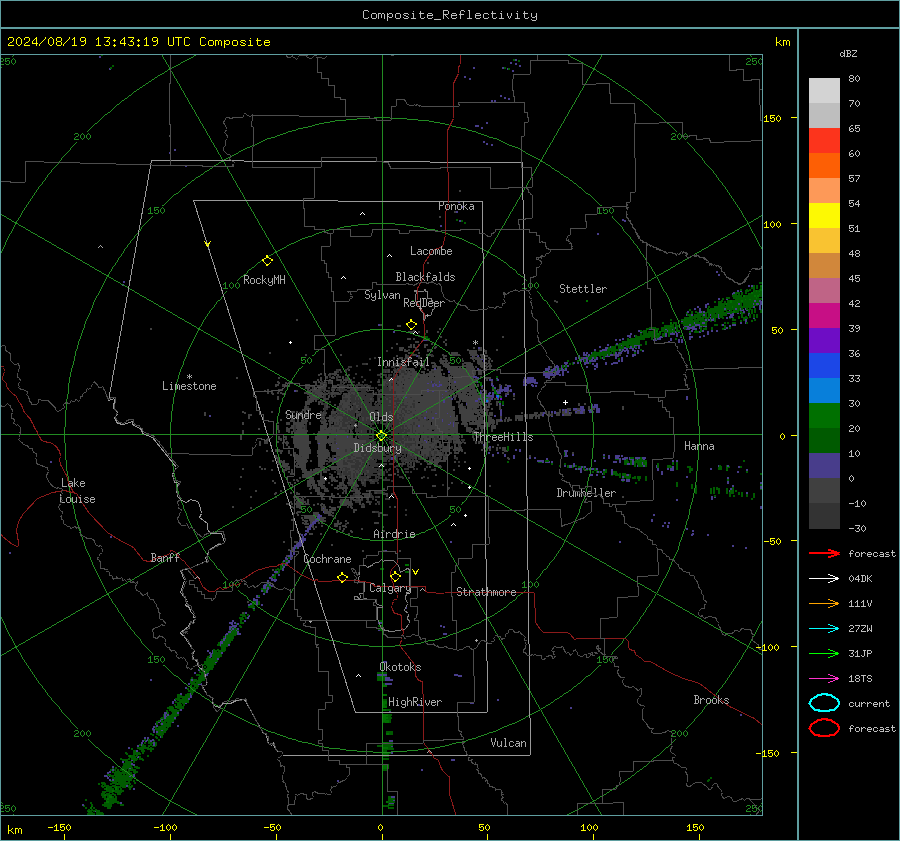
Task: Click the Composite_Reflectivity title
Action: click(x=450, y=15)
